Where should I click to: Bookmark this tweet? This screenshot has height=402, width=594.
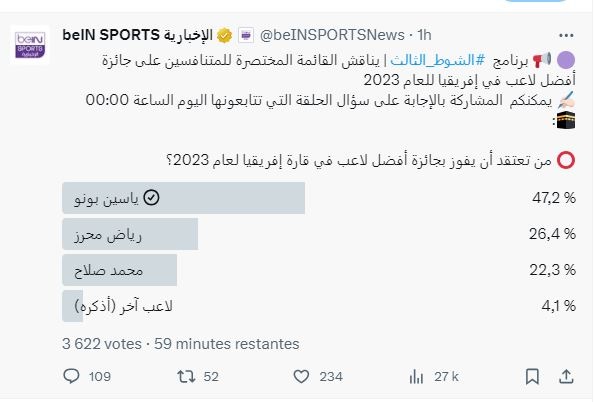tap(532, 377)
